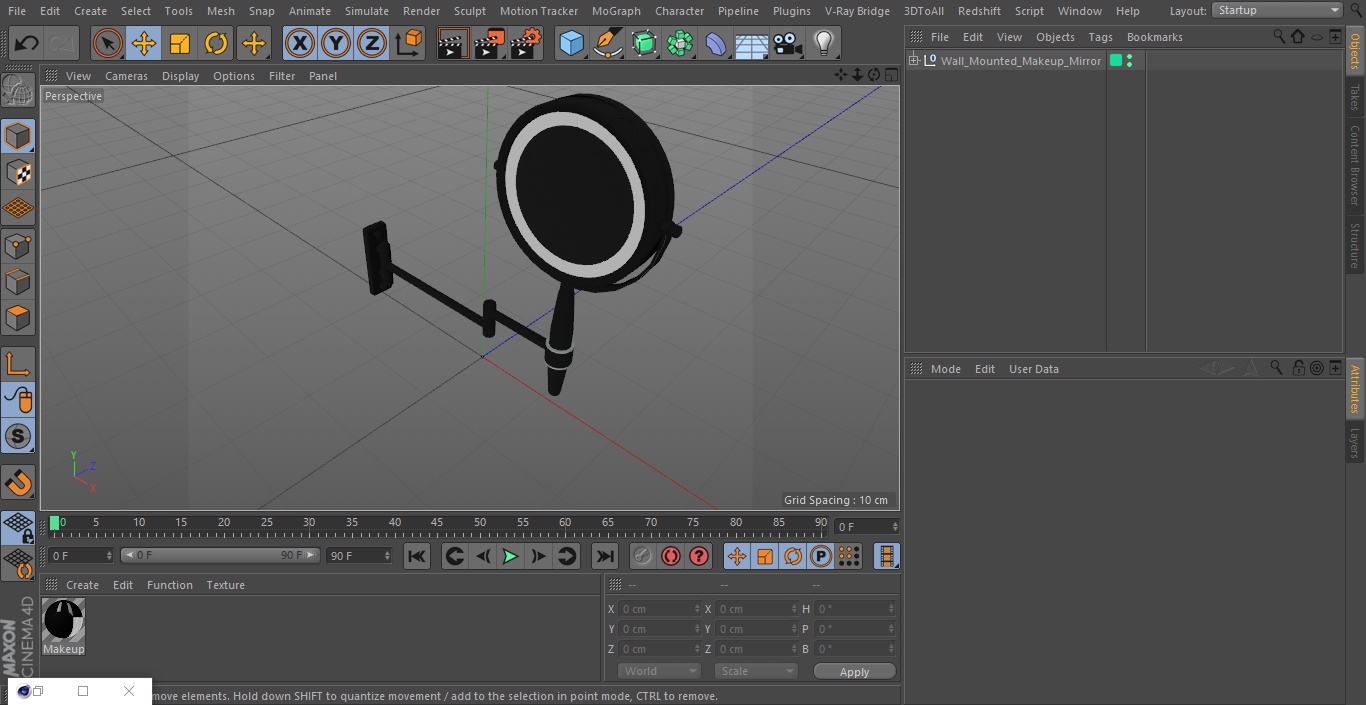Toggle Viewport Solo S icon

coord(18,436)
